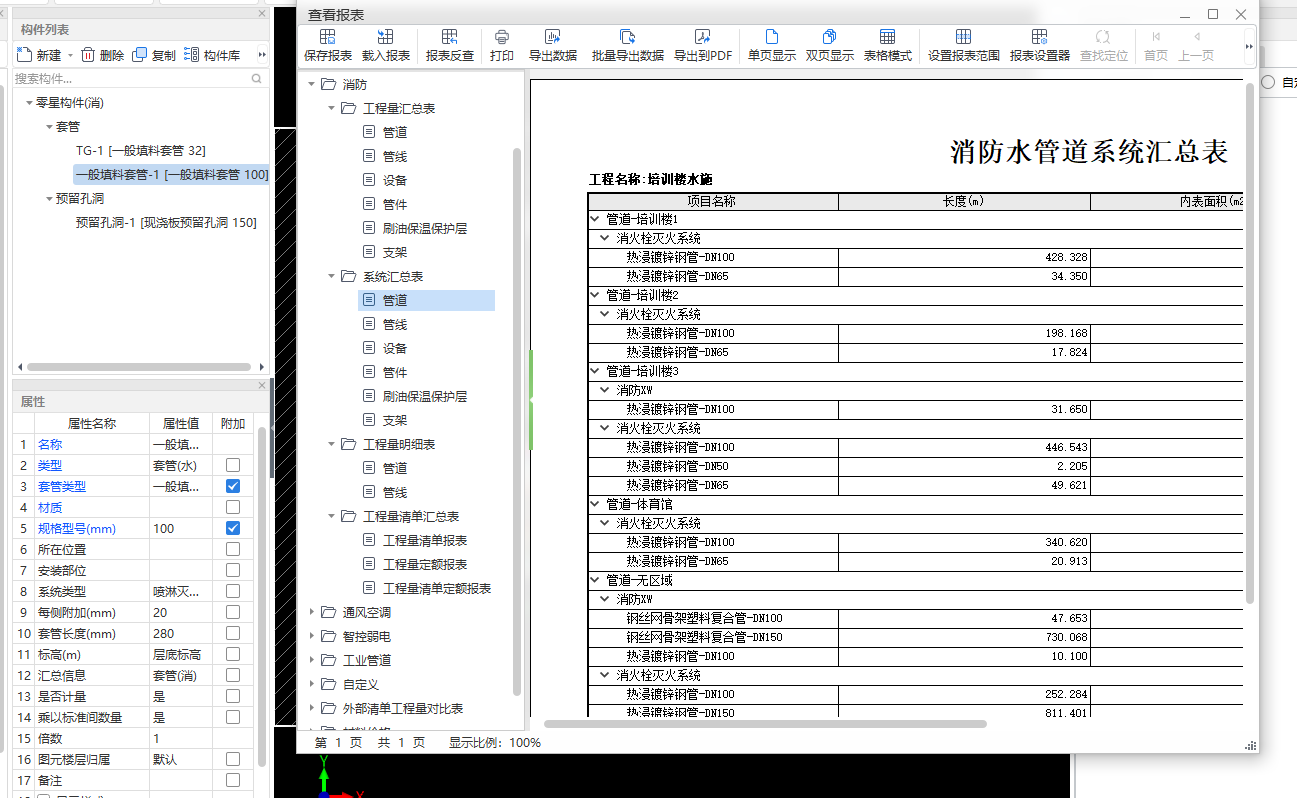Click the 项目名称 column header
The height and width of the screenshot is (798, 1297).
click(712, 201)
